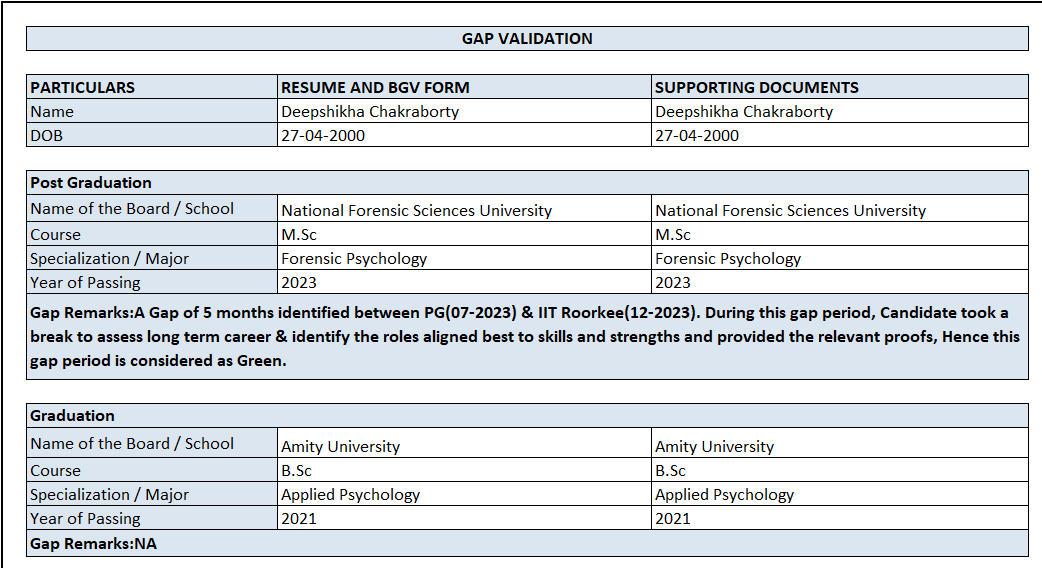Click the Gap Remarks:NA cell
Viewport: 1042px width, 568px height.
(x=94, y=543)
